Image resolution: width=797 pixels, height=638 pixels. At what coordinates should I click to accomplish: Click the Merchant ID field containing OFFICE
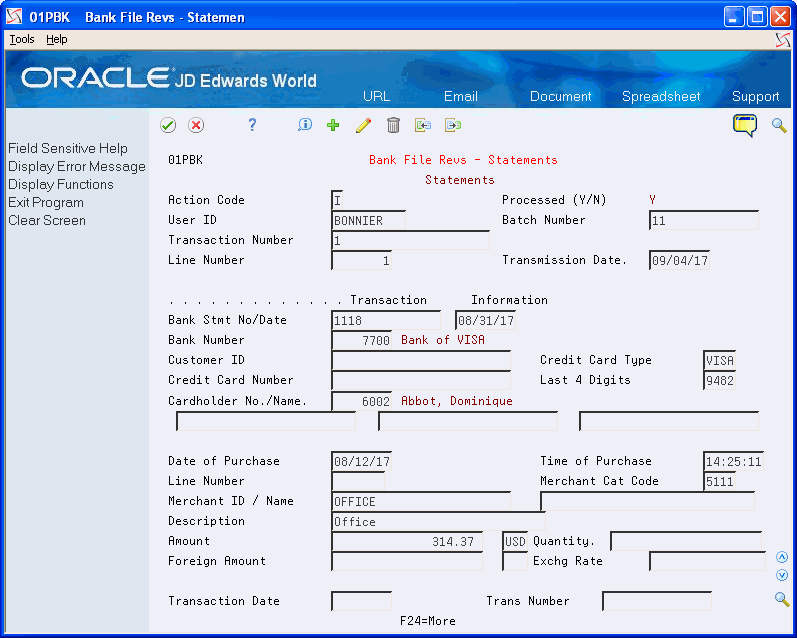tap(421, 501)
